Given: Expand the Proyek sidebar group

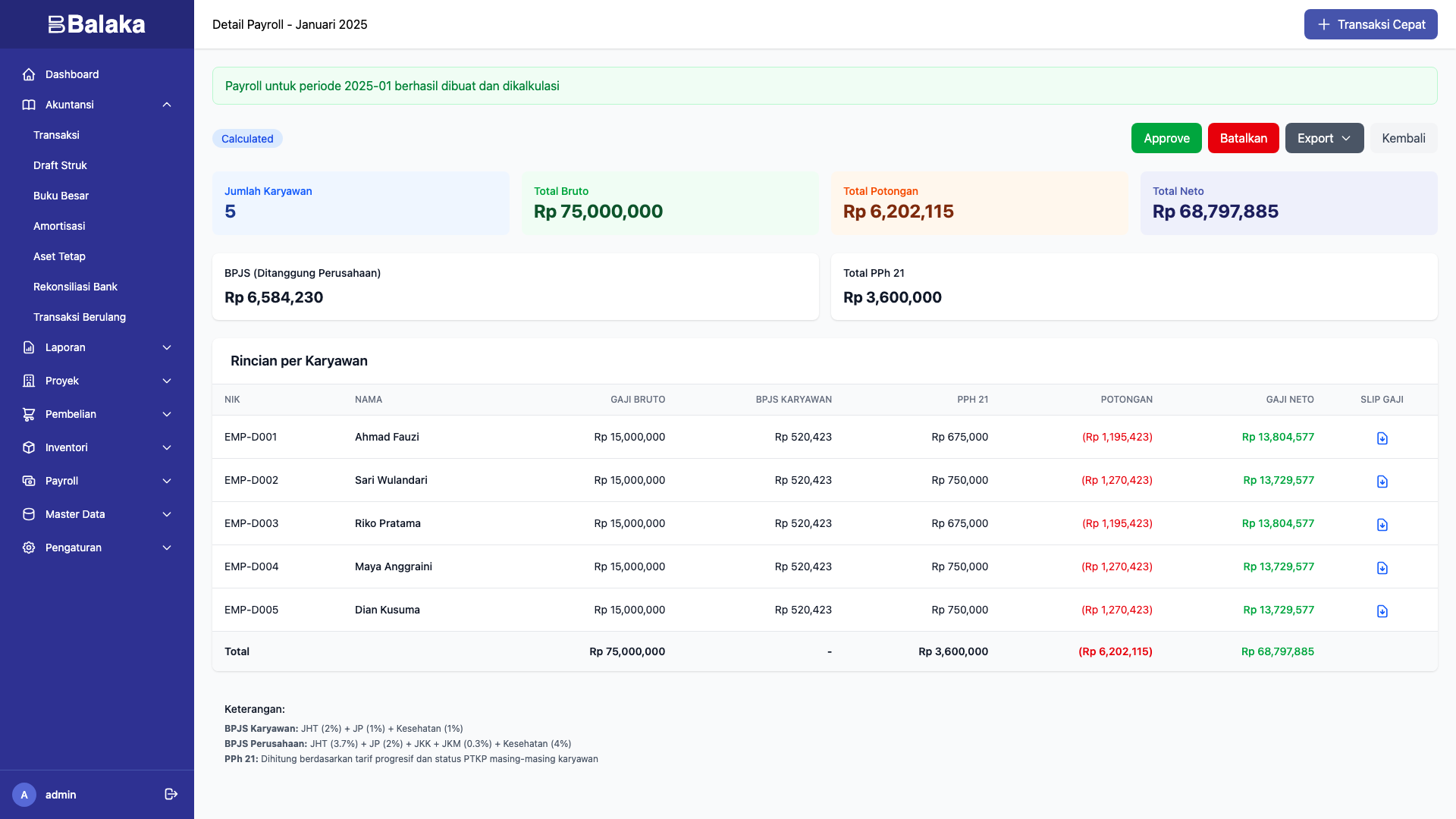Looking at the screenshot, I should coord(62,381).
